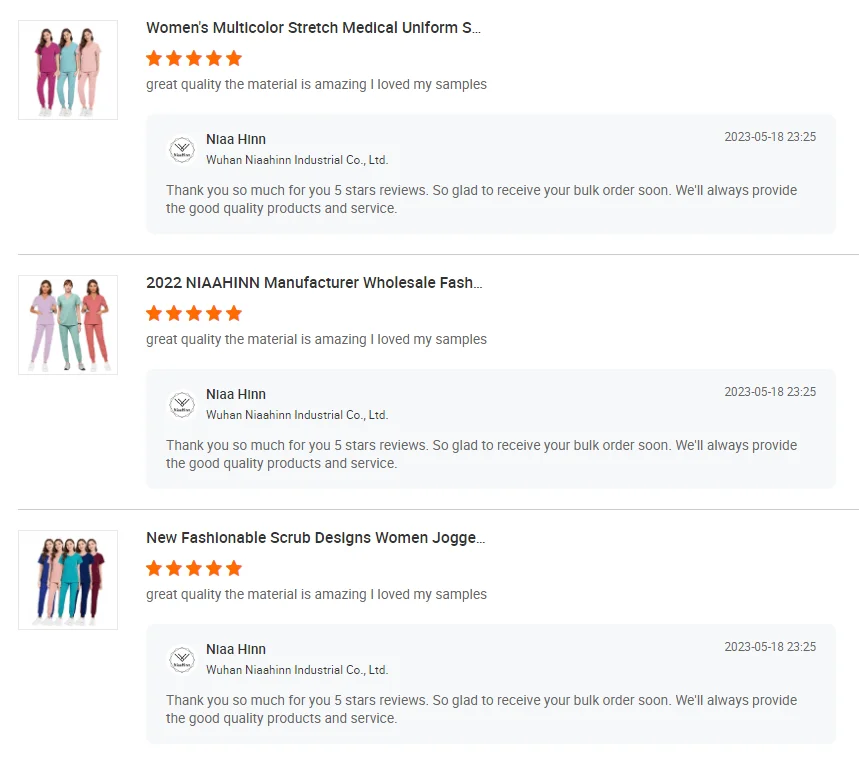Click the Women's Multicolor Stretch Medical Uniform title
The width and height of the screenshot is (859, 763).
coord(313,28)
